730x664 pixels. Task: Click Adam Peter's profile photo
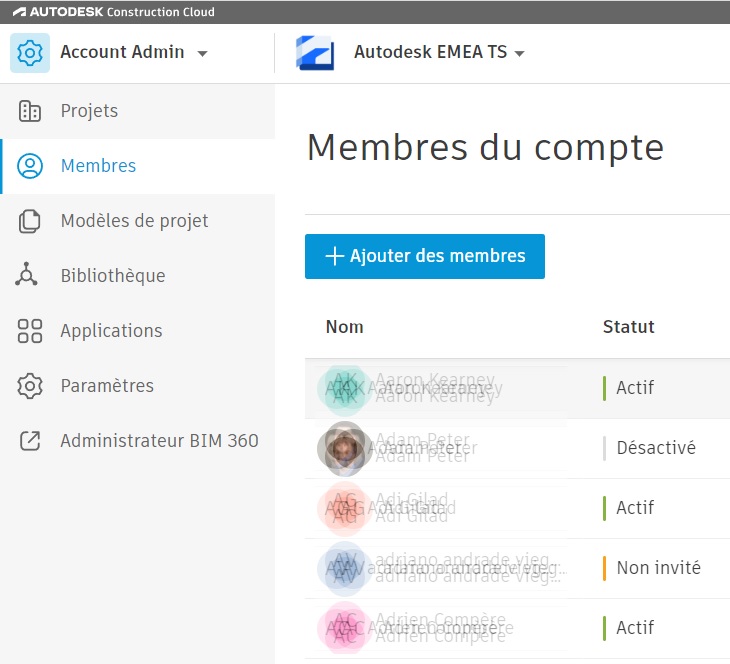pyautogui.click(x=345, y=448)
